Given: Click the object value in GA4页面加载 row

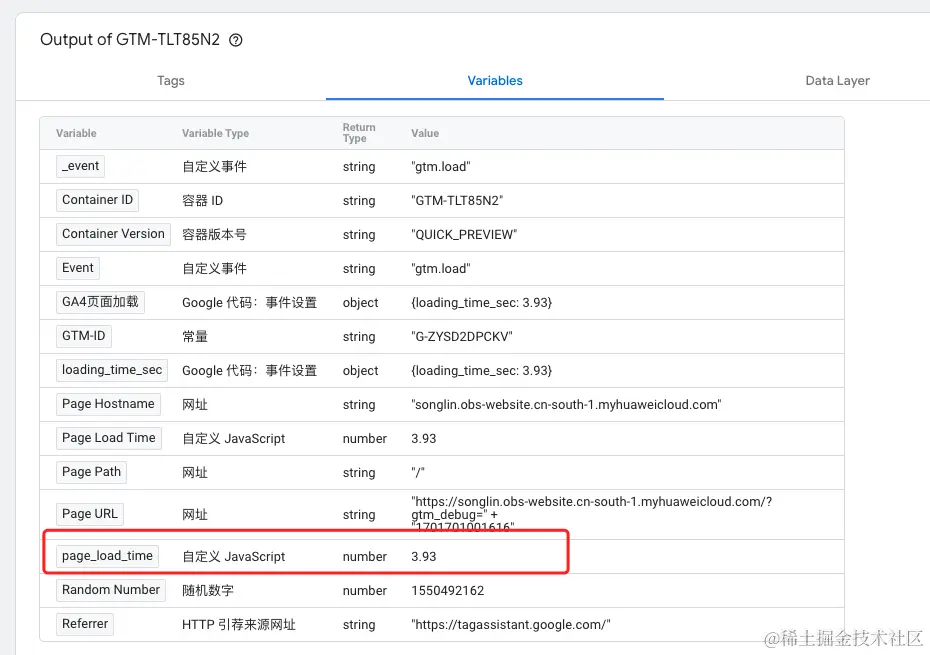Looking at the screenshot, I should [481, 303].
